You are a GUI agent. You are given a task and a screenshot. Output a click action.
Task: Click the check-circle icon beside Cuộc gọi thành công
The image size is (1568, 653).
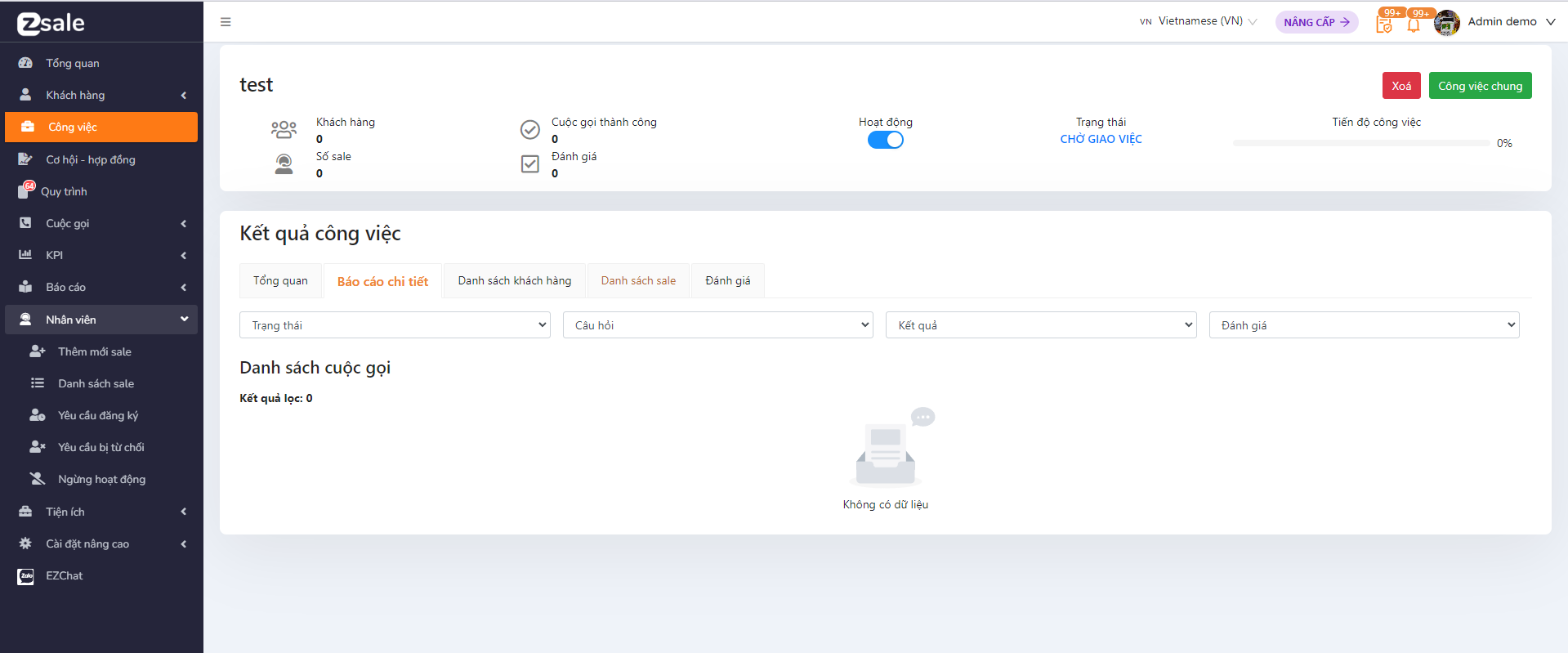coord(530,129)
